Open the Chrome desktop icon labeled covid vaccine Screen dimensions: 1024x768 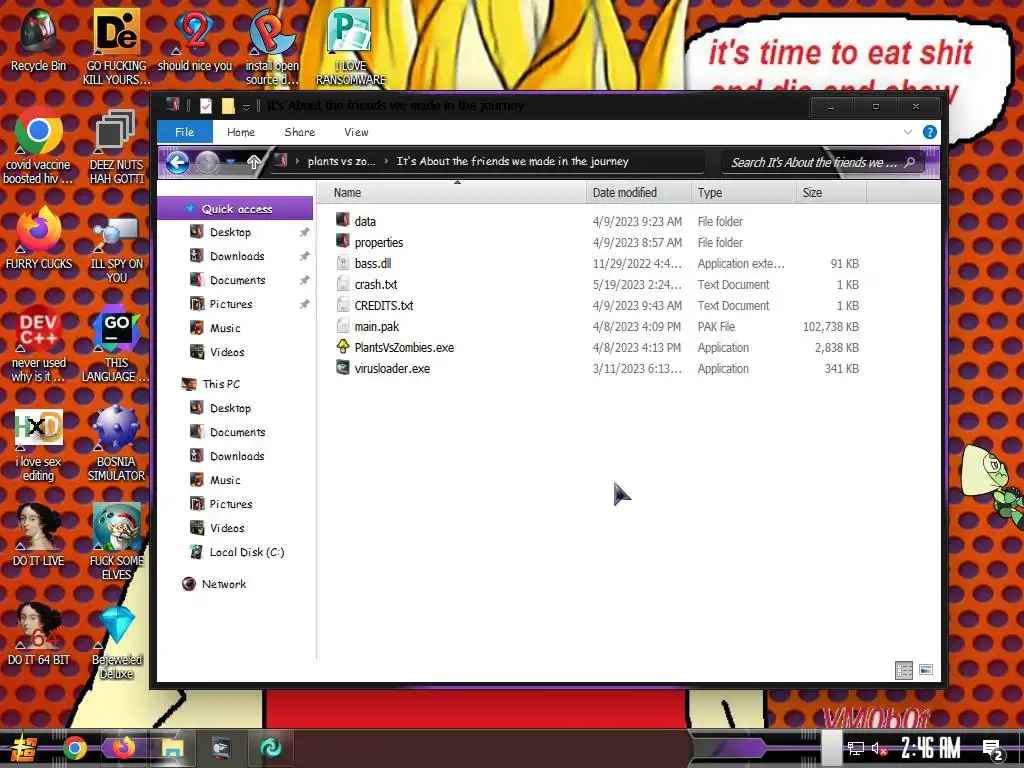[38, 145]
